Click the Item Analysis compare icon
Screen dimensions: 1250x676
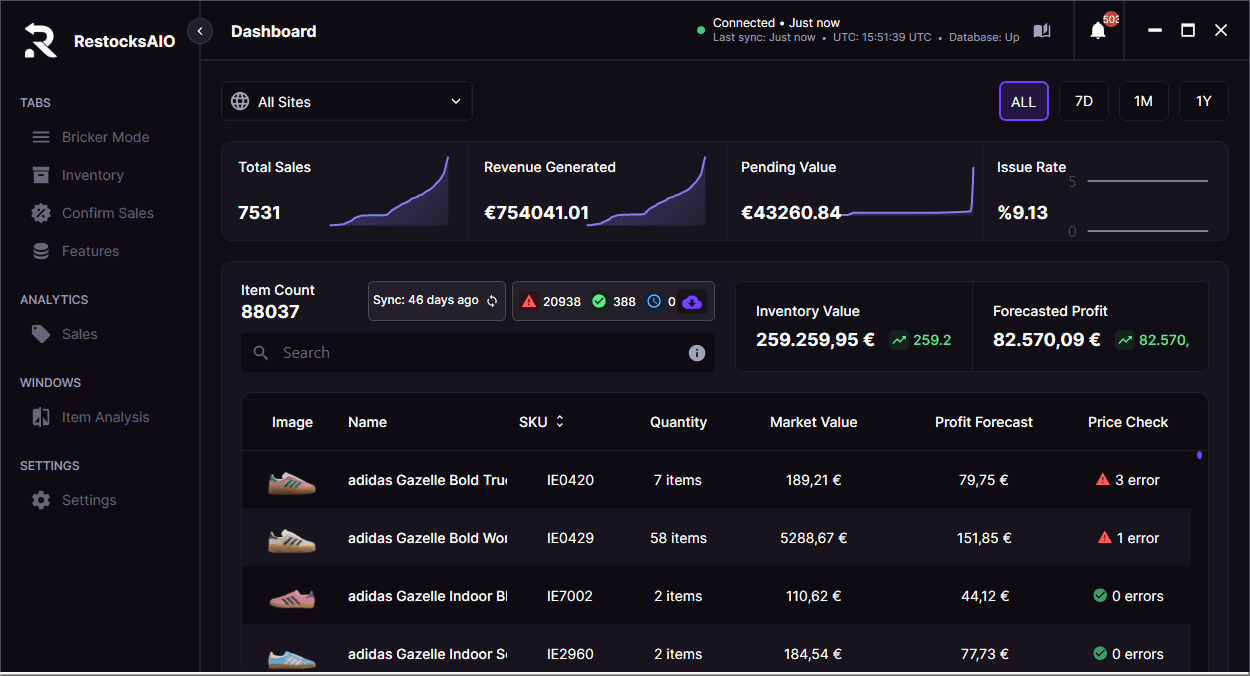(41, 417)
